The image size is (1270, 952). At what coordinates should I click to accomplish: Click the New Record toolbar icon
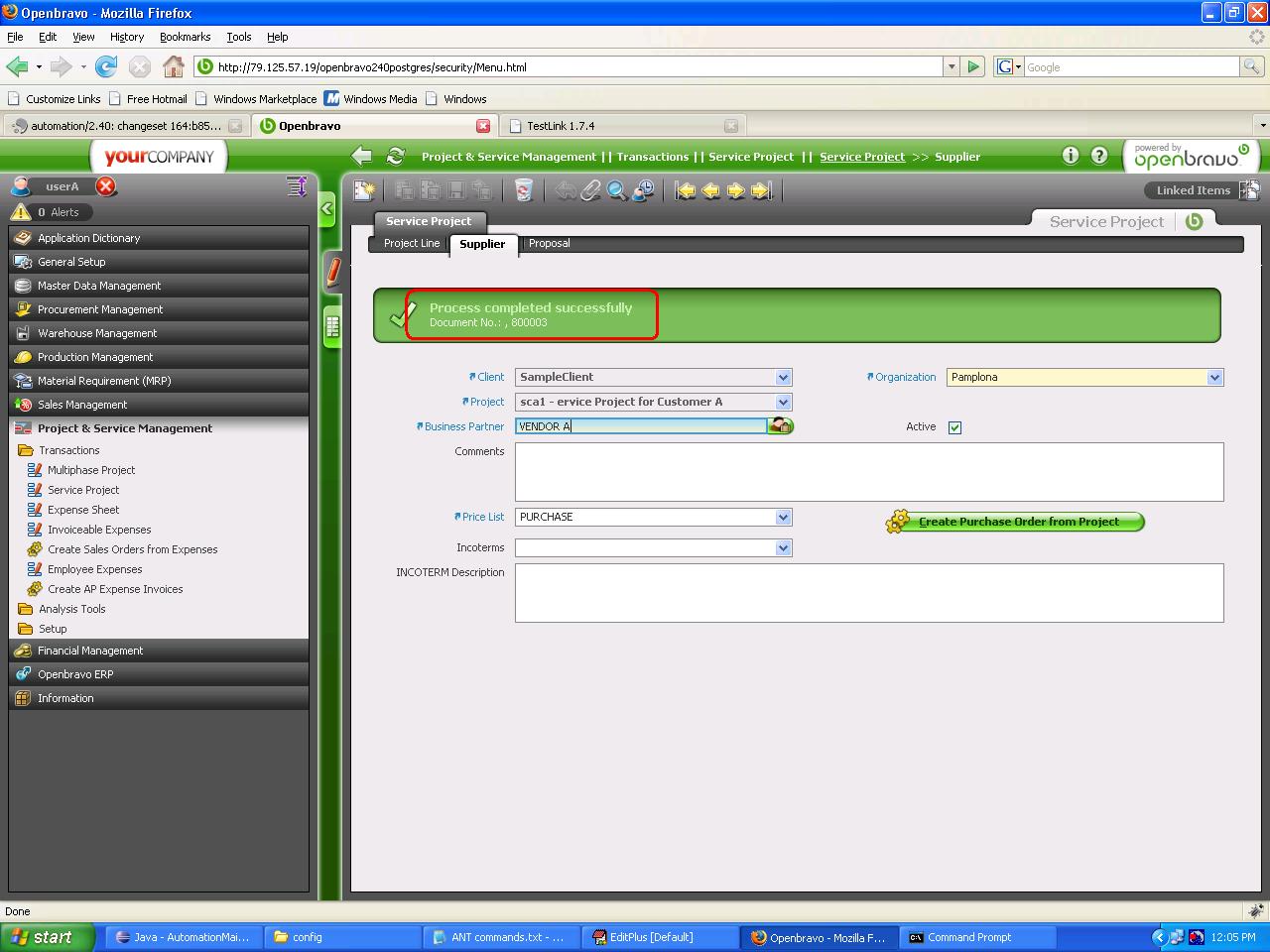point(364,190)
